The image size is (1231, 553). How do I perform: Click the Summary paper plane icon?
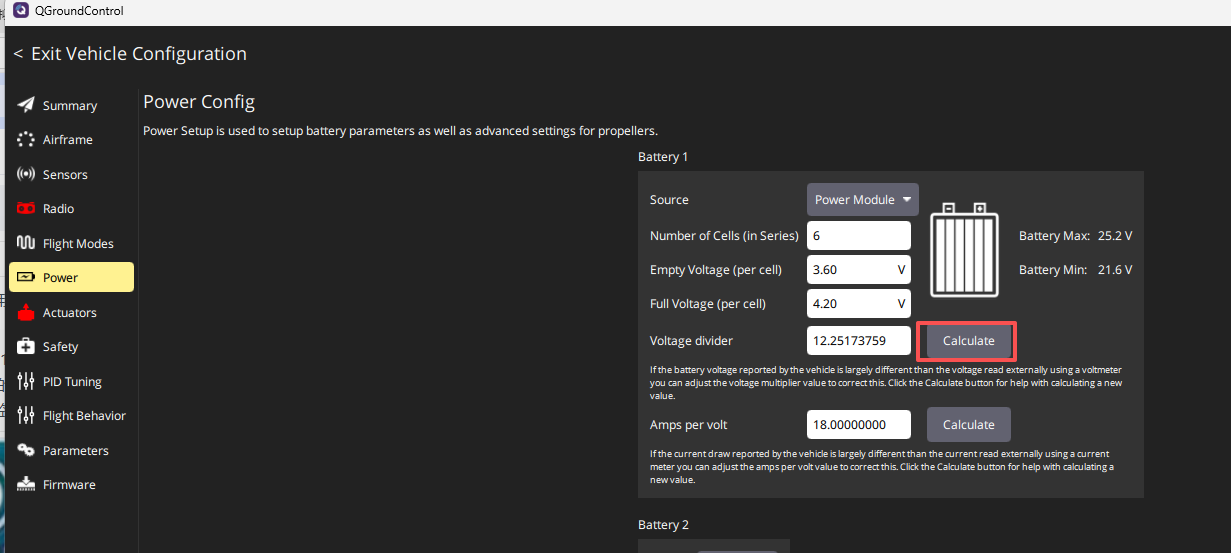click(26, 105)
